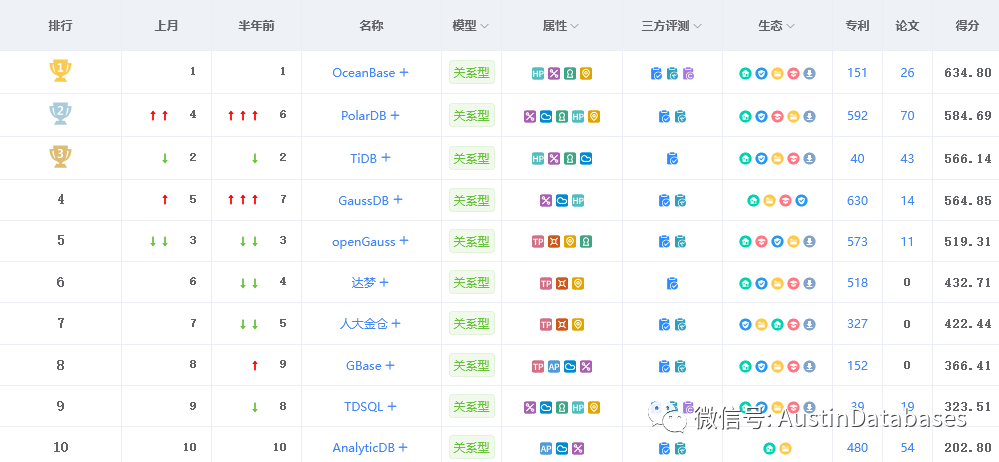Click the bronze third-place trophy icon
This screenshot has width=999, height=462.
click(61, 157)
